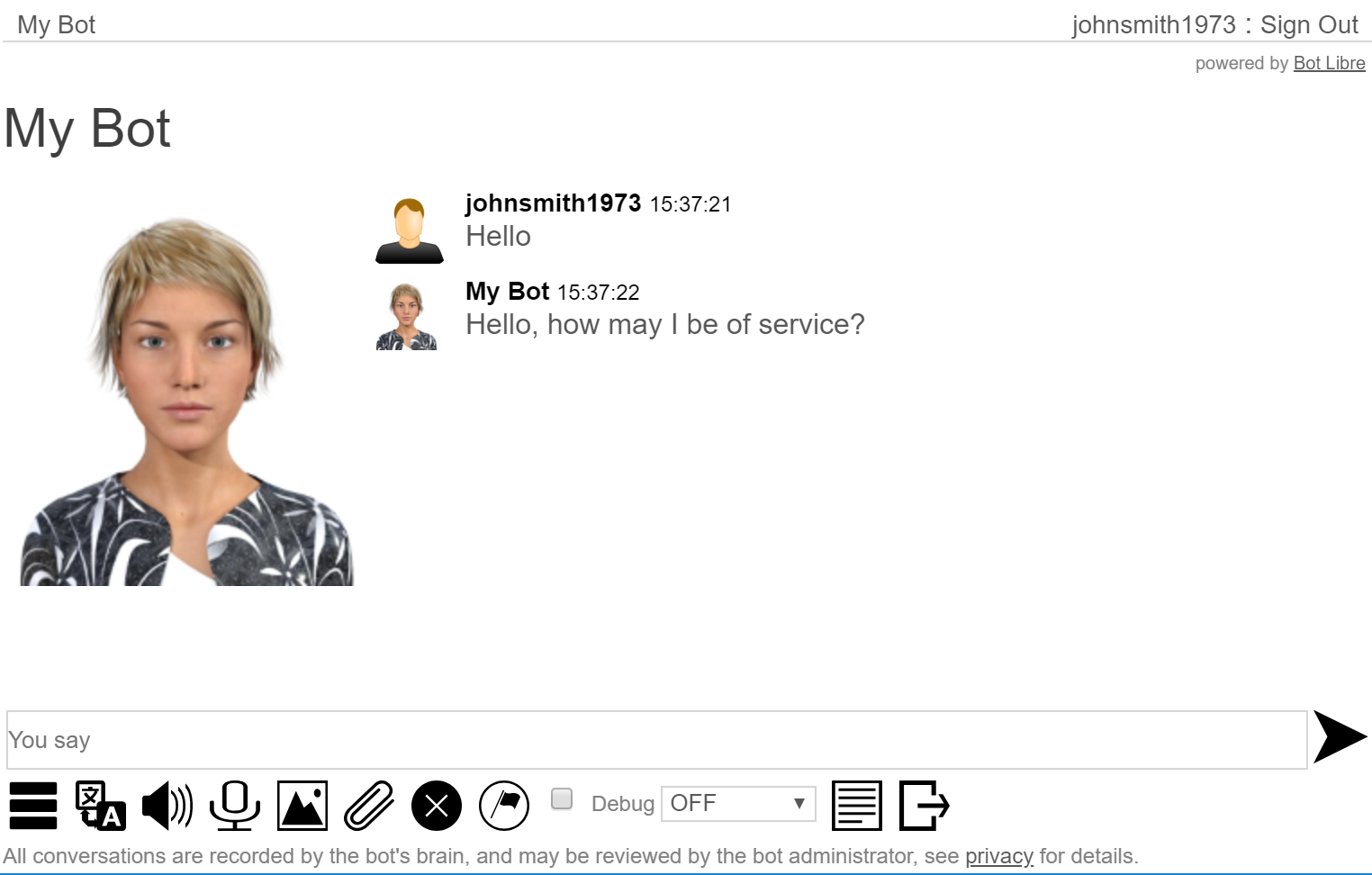The image size is (1372, 875).
Task: Click the large My Bot page title
Action: pos(87,129)
